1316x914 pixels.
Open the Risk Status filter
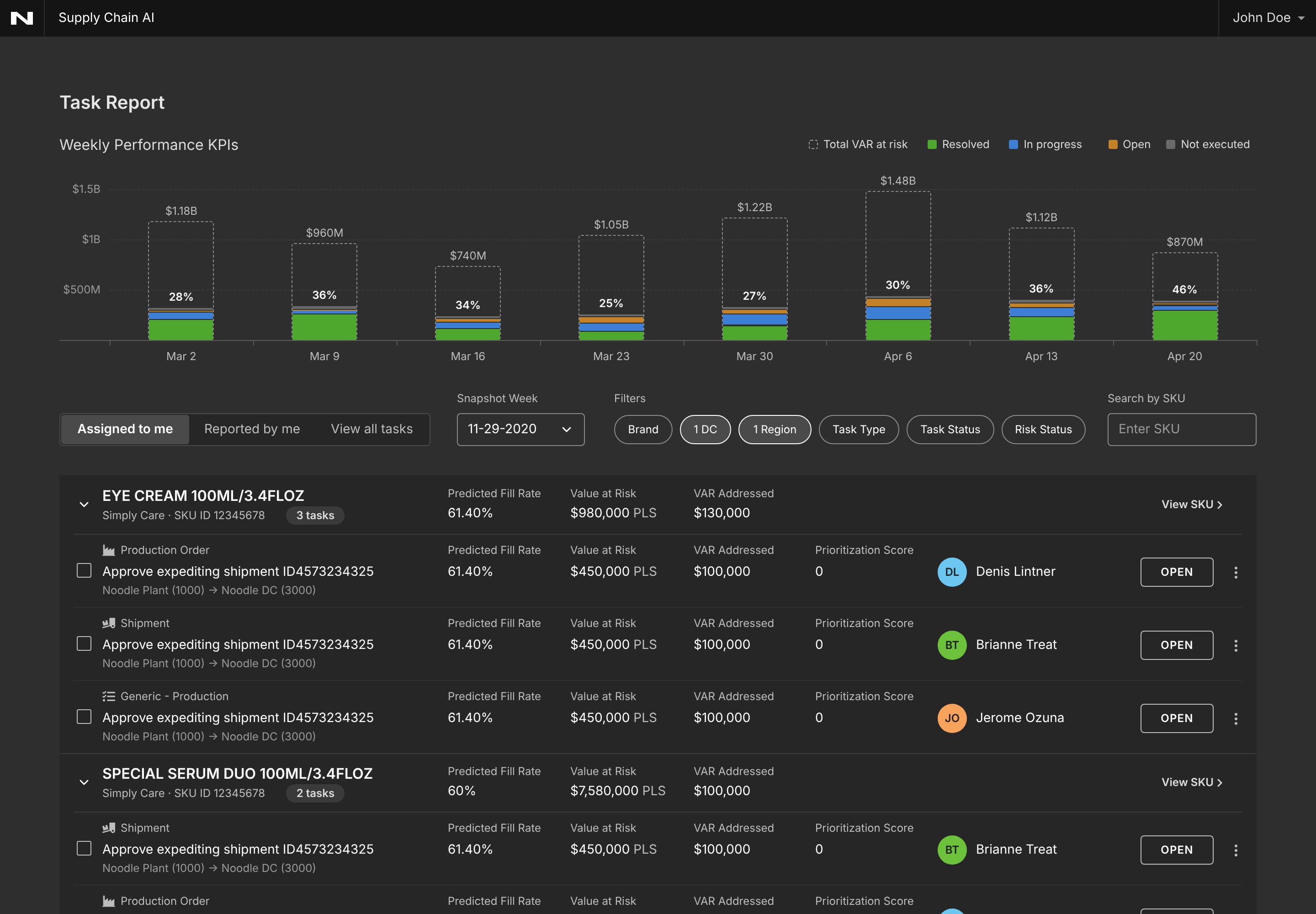click(x=1043, y=430)
